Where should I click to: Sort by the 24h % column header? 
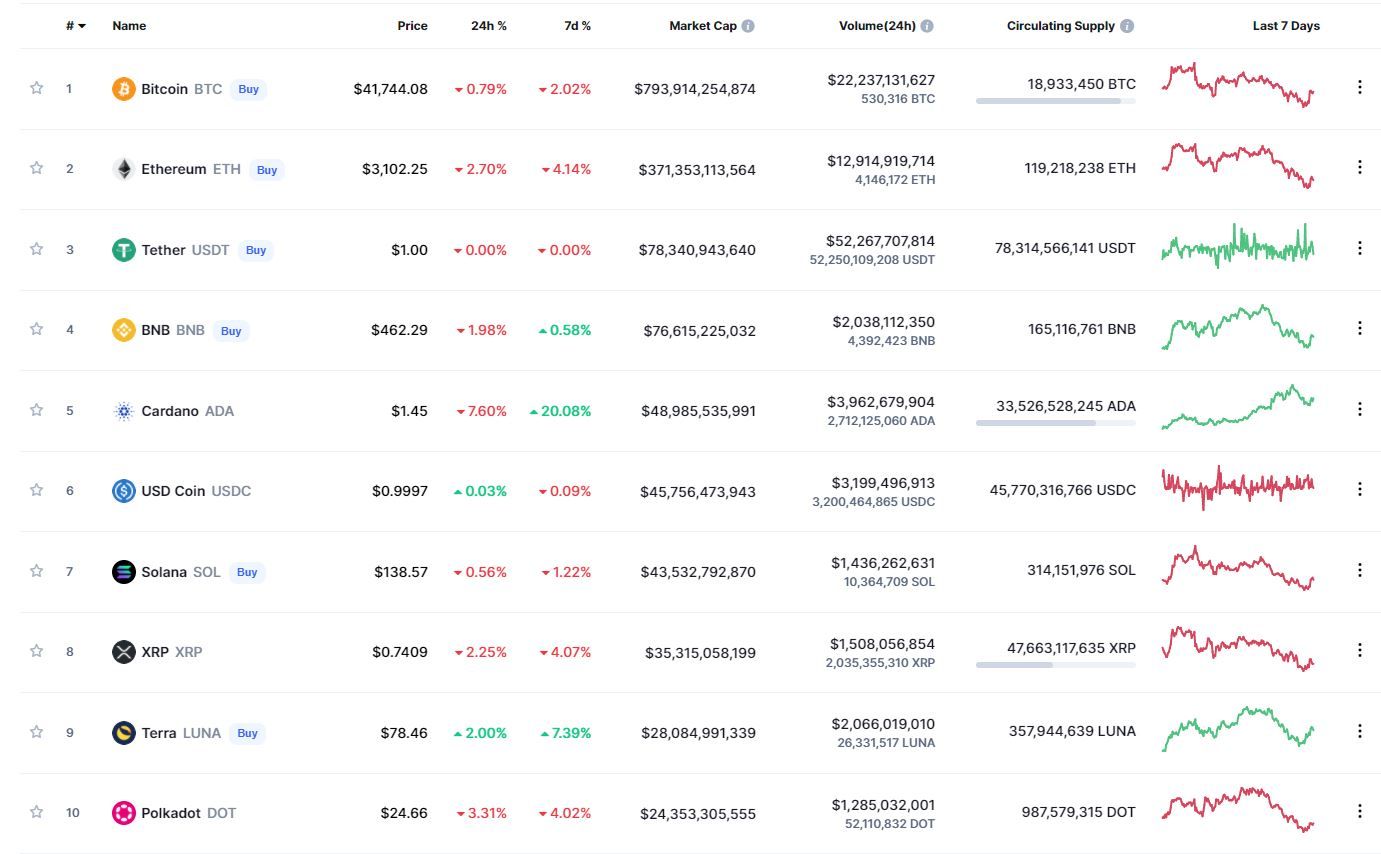(489, 26)
